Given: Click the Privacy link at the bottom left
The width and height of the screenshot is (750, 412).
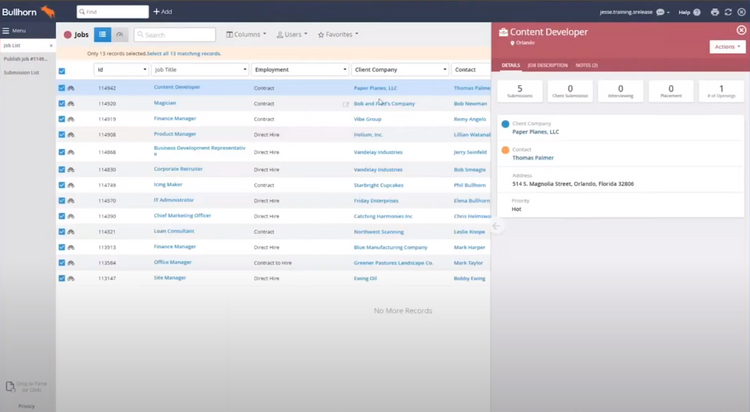Looking at the screenshot, I should coord(27,406).
